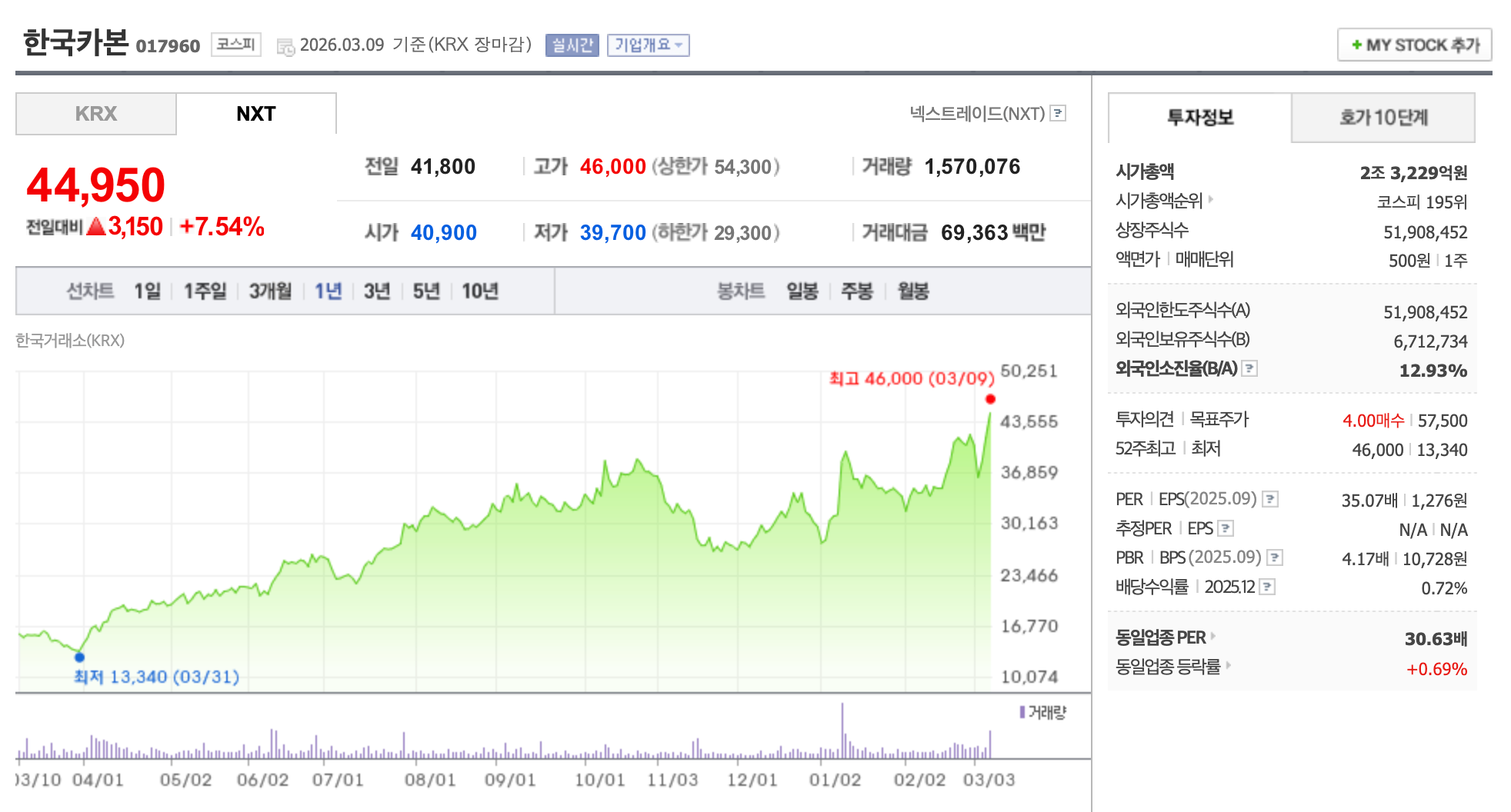1511x812 pixels.
Task: Open help icon next to 추정PER EPS
Action: [1226, 528]
